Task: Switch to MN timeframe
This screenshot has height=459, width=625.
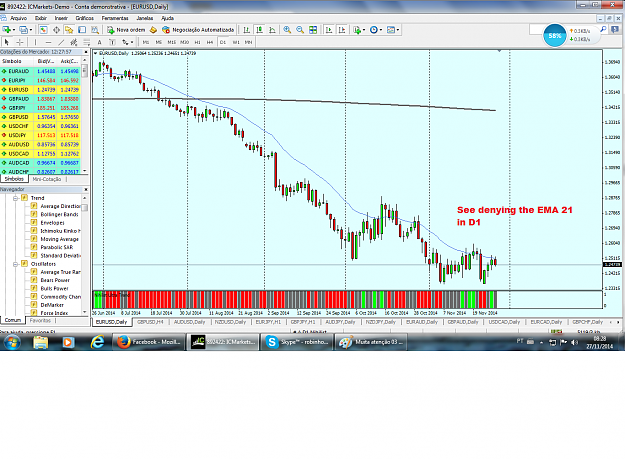Action: point(248,42)
